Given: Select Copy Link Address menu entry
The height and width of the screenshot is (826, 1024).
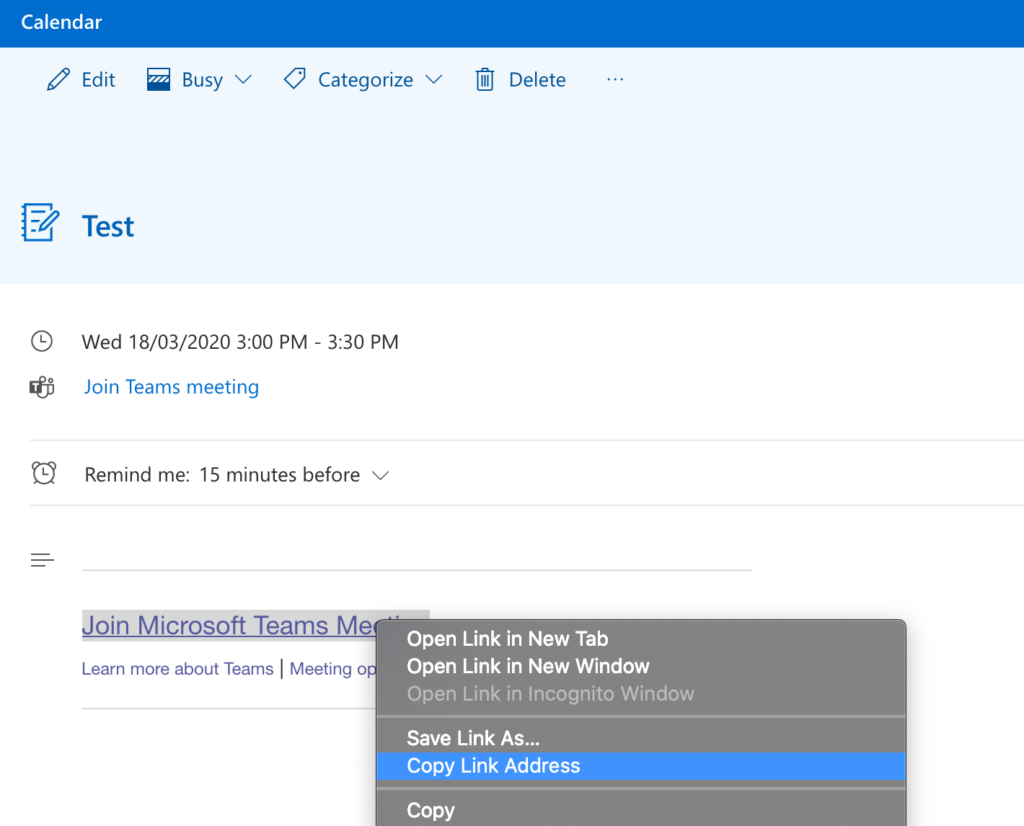Looking at the screenshot, I should click(641, 766).
